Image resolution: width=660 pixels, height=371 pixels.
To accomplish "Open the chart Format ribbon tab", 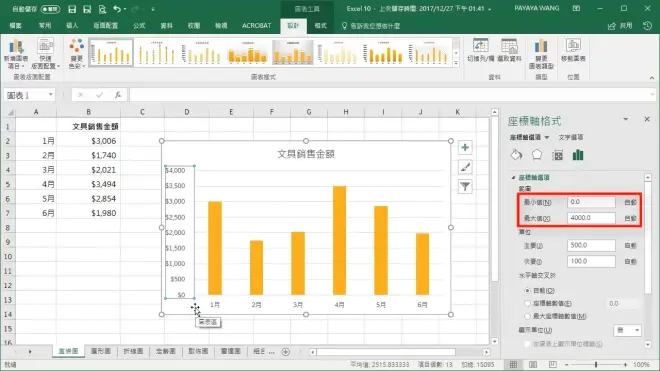I will tap(320, 26).
